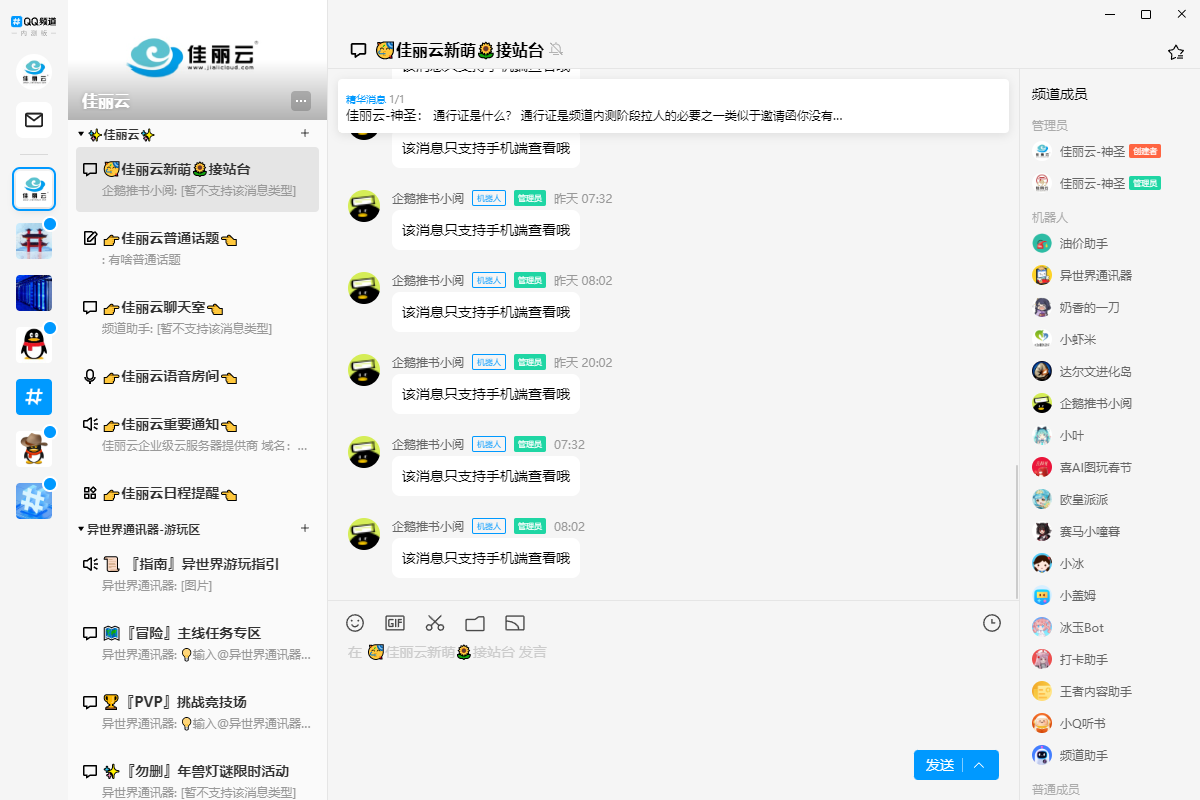Open the light blue hash guild icon

[34, 501]
